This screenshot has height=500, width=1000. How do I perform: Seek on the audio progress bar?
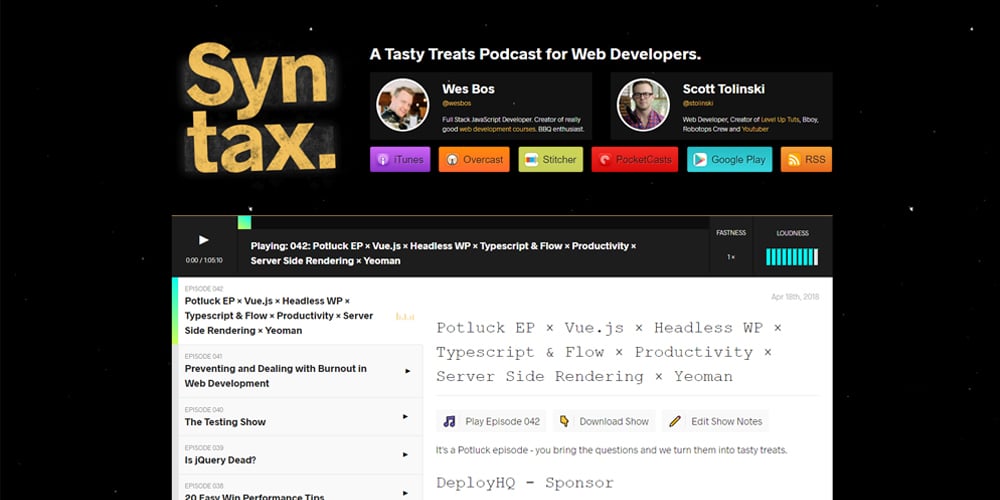(x=473, y=223)
